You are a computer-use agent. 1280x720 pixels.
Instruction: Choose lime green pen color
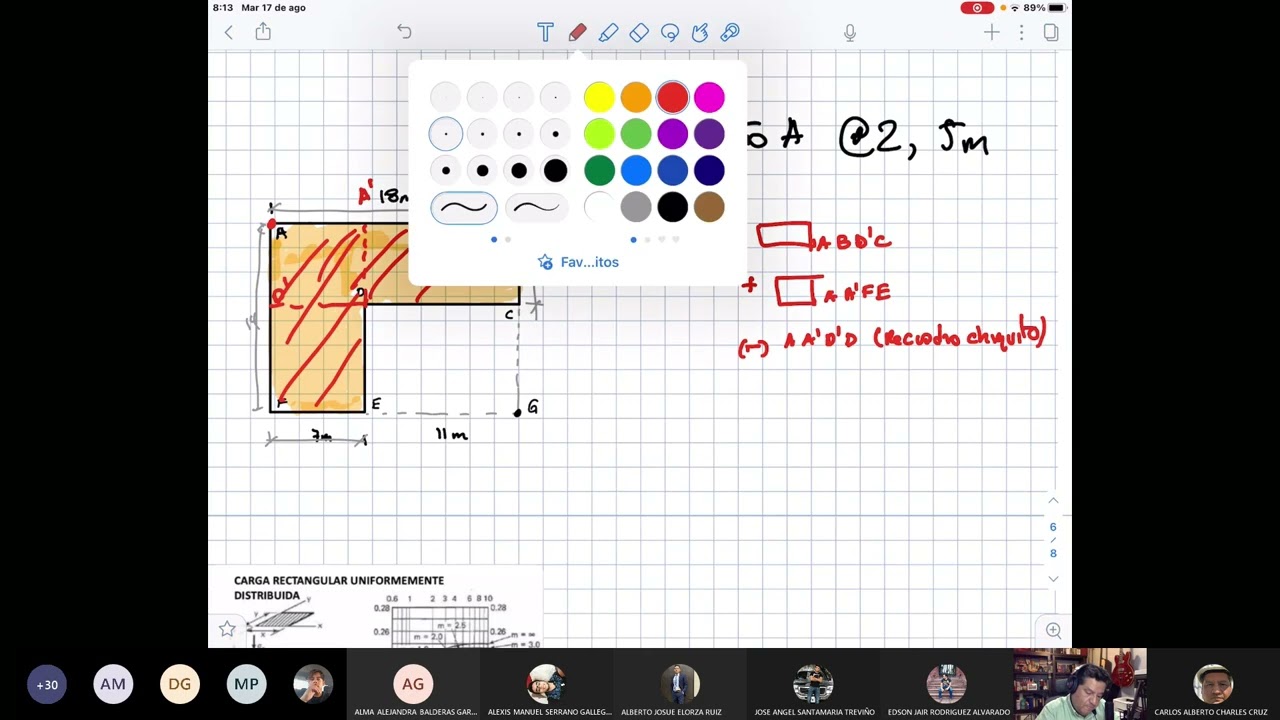pos(599,134)
